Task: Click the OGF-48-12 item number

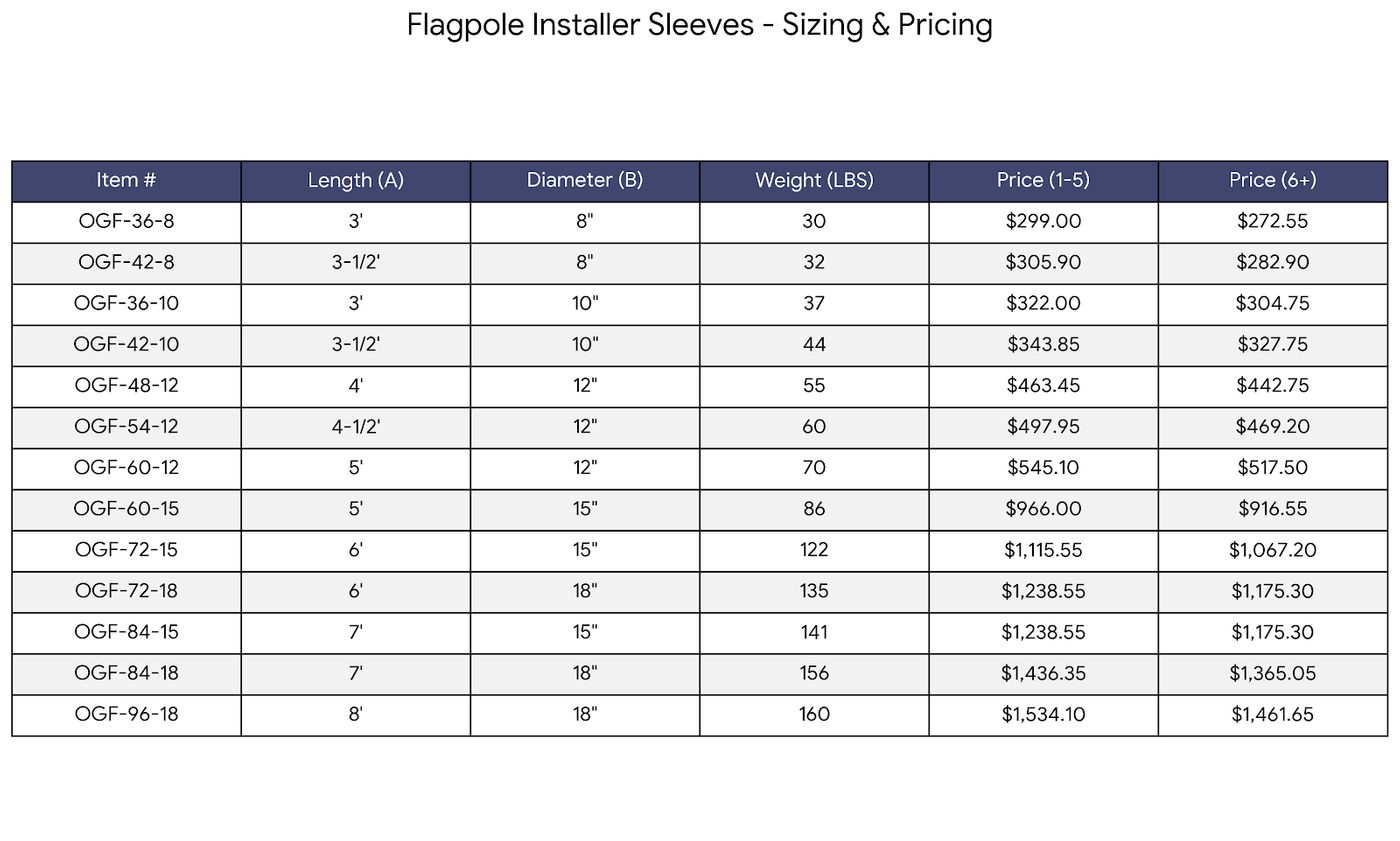Action: point(126,386)
